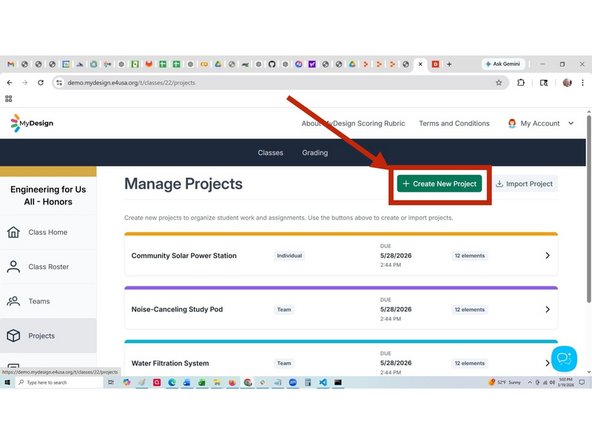
Task: Open Chrome three-dot menu
Action: [x=583, y=83]
